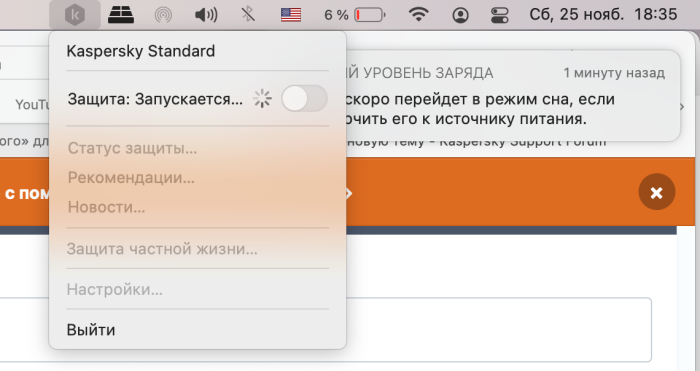Toggle the Защита protection switch
This screenshot has height=371, width=700.
[304, 99]
